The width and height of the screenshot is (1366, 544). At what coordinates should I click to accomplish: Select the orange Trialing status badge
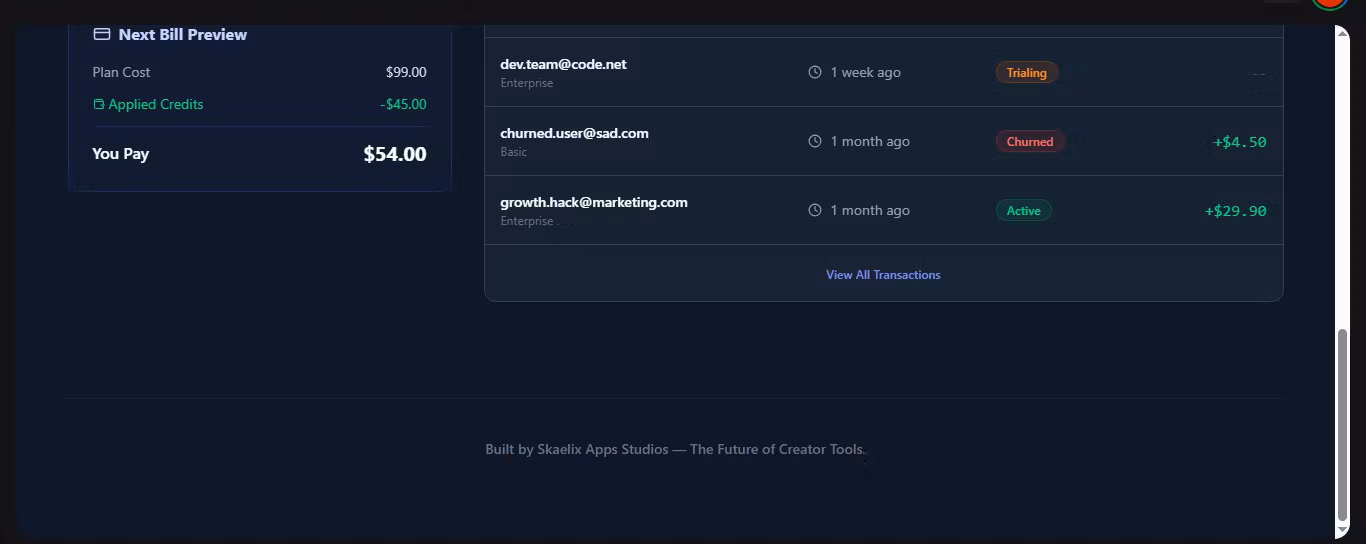(1027, 72)
